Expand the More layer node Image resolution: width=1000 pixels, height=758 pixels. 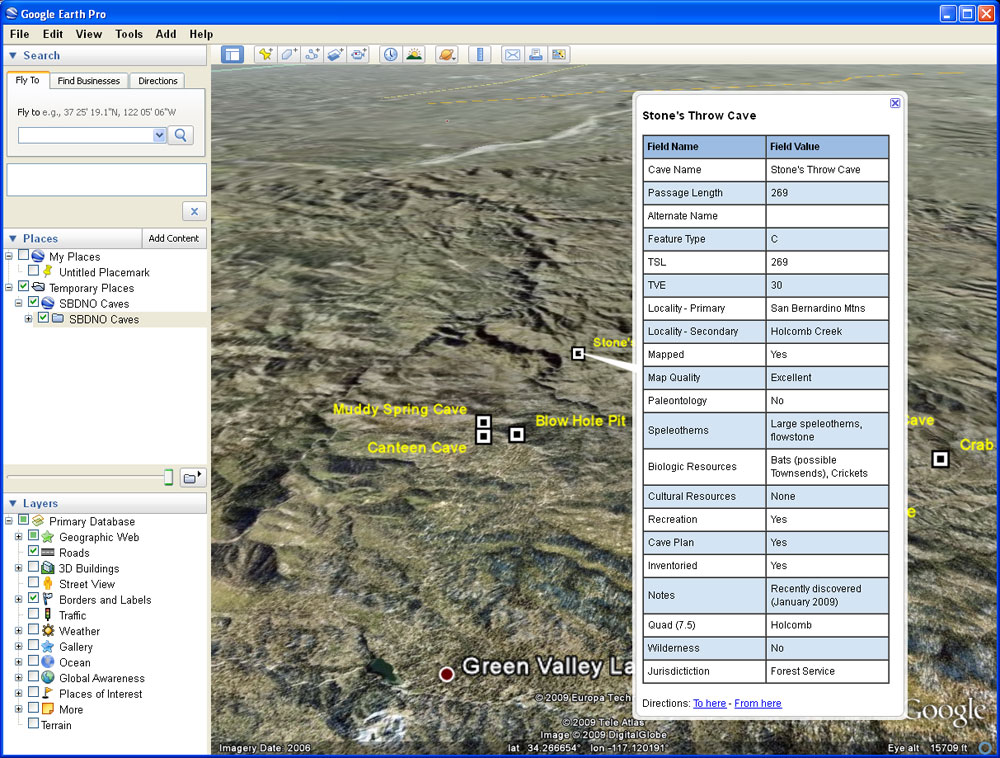[18, 709]
